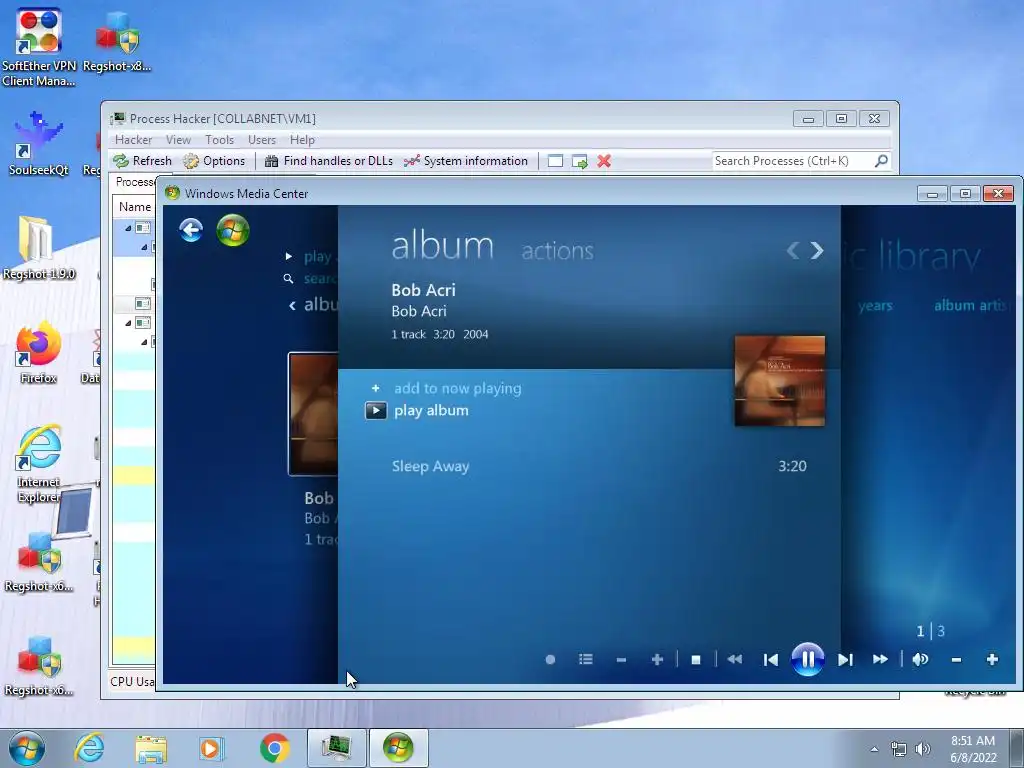Show hidden tray icons arrow
The image size is (1024, 768).
(874, 749)
